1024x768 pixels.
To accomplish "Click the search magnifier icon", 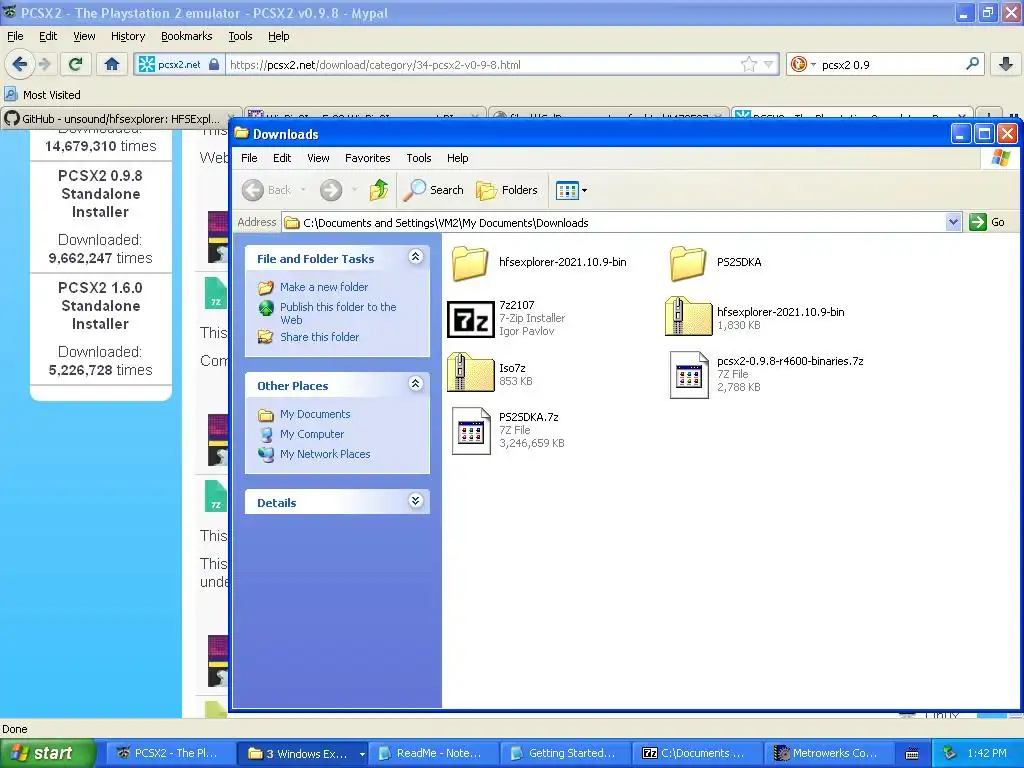I will click(x=972, y=64).
